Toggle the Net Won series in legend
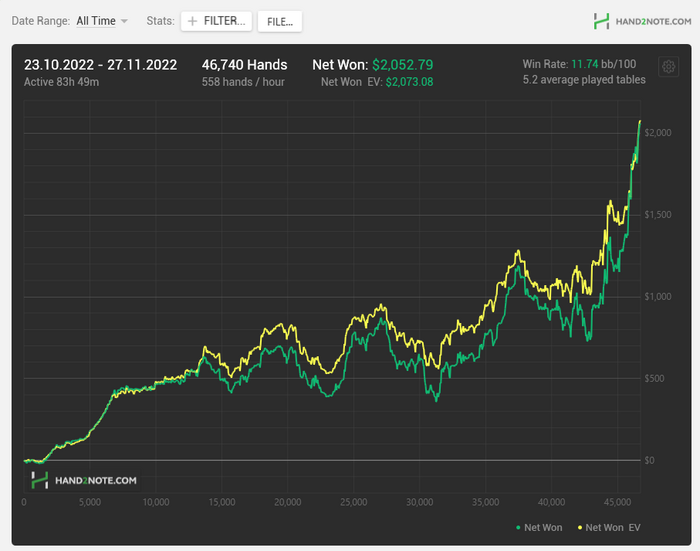Screen dimensions: 700x551 point(542,527)
